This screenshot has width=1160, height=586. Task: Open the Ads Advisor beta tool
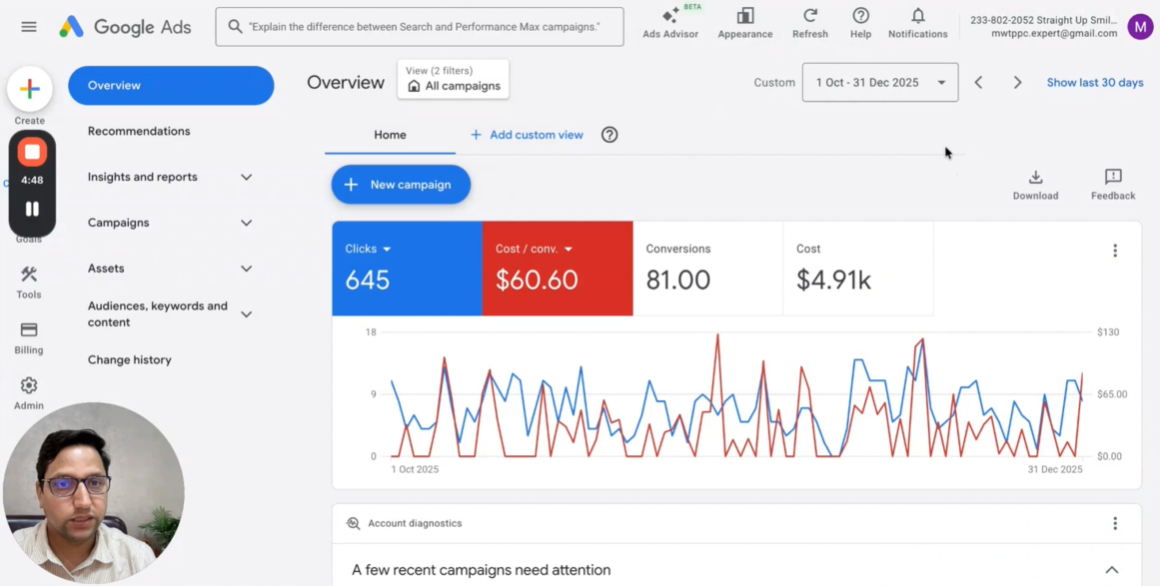tap(670, 24)
